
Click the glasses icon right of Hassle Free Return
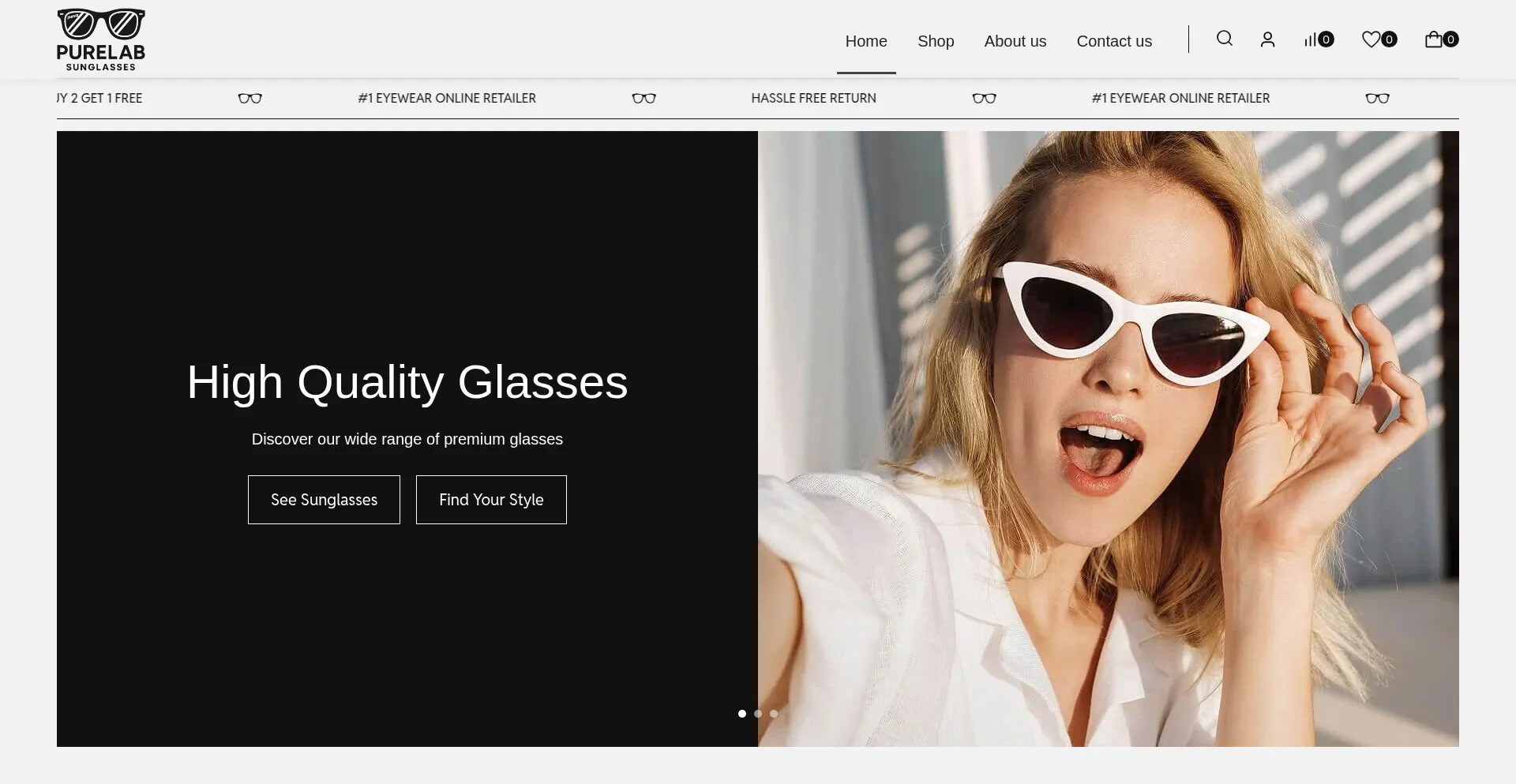click(x=984, y=99)
